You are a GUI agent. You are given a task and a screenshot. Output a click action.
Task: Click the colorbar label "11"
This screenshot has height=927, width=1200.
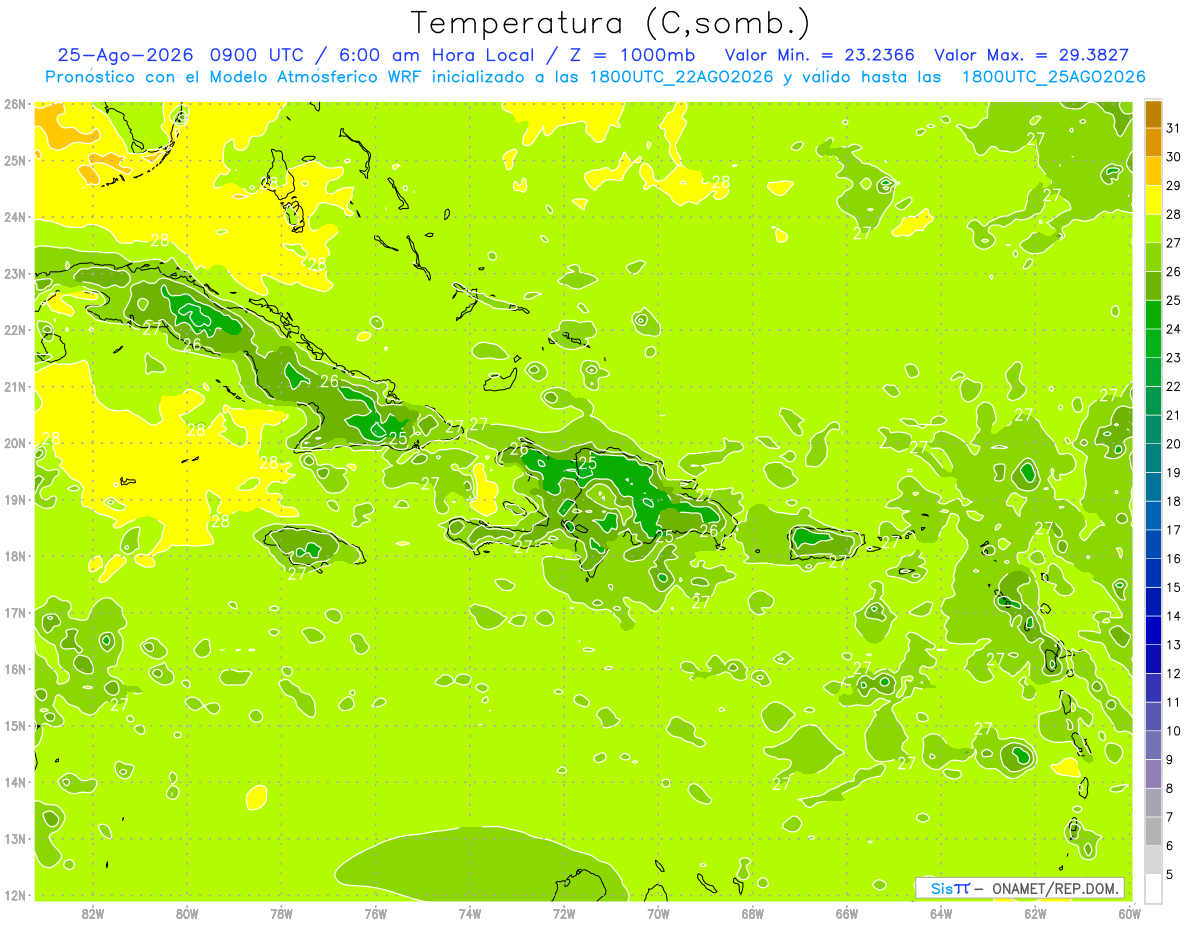[x=1174, y=702]
